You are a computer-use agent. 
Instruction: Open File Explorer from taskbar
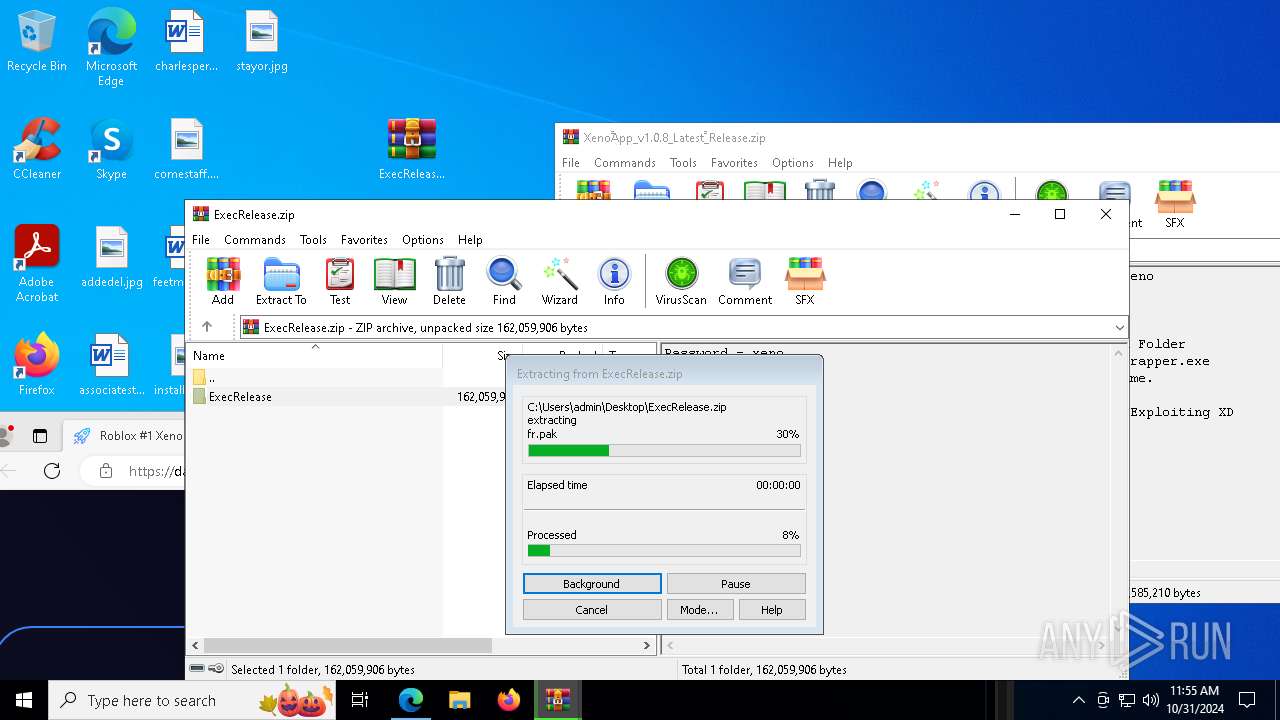click(x=460, y=700)
